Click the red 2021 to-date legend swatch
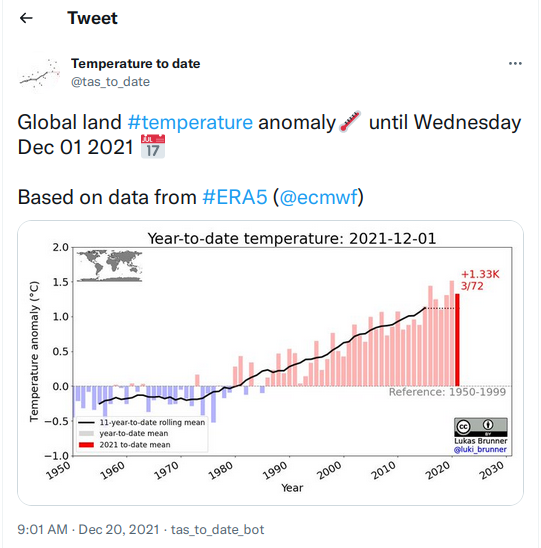The height and width of the screenshot is (548, 541). [x=86, y=445]
